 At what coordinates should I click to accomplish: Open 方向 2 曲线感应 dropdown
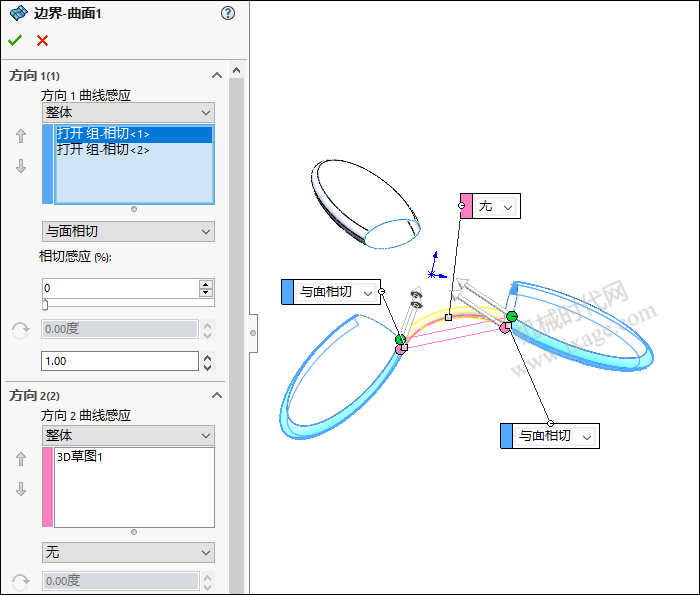128,435
